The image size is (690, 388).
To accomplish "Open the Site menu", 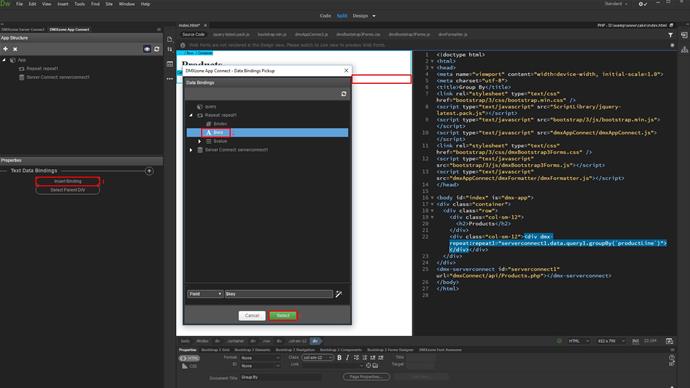I will [x=109, y=4].
